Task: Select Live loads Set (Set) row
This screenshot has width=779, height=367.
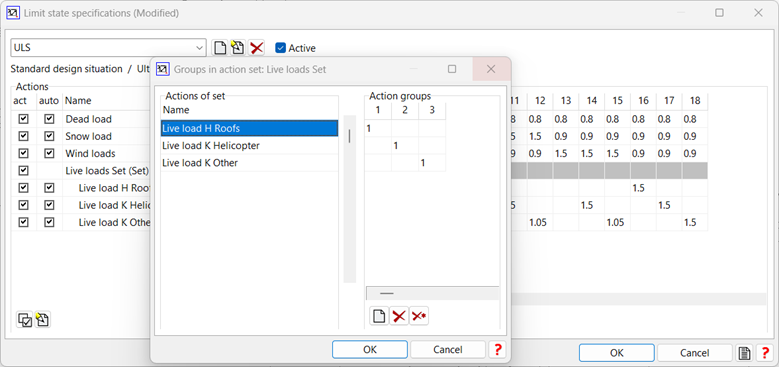Action: (x=107, y=171)
